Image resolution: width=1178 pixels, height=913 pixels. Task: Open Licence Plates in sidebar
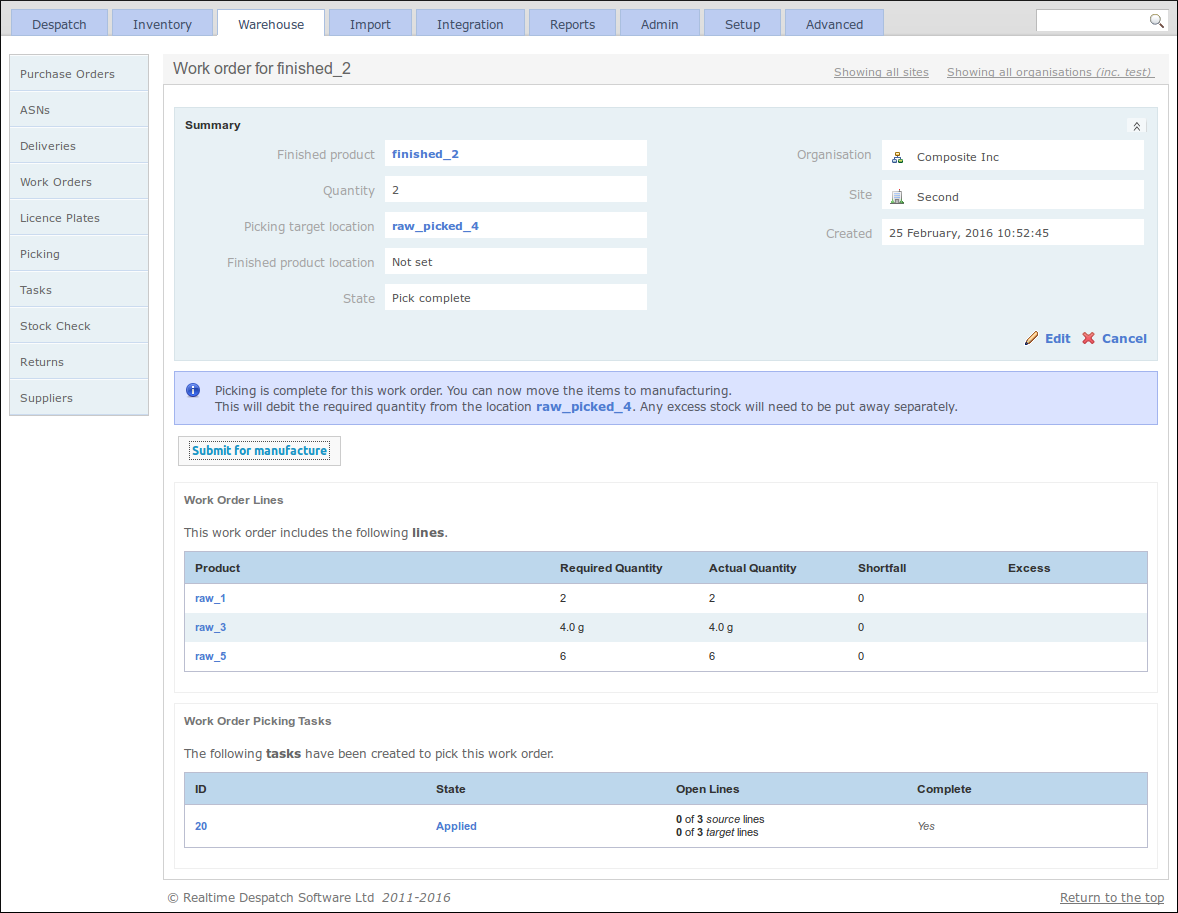pyautogui.click(x=79, y=218)
